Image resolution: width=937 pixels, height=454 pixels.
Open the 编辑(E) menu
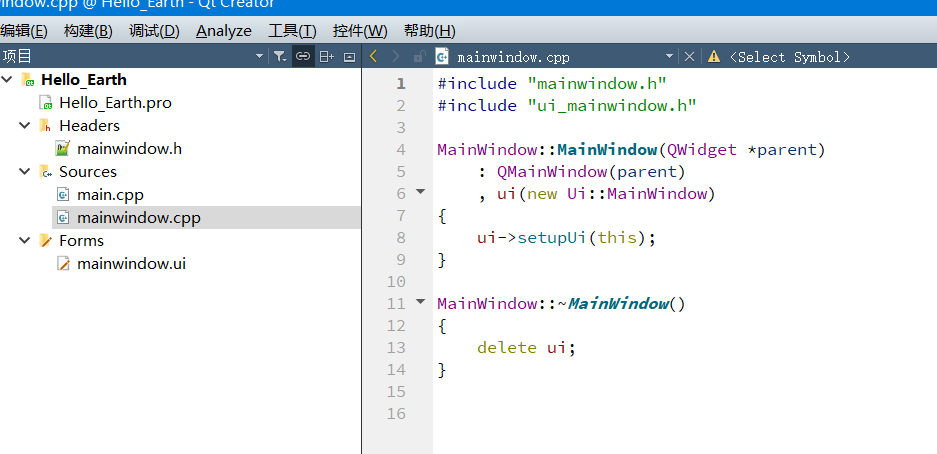[x=23, y=31]
